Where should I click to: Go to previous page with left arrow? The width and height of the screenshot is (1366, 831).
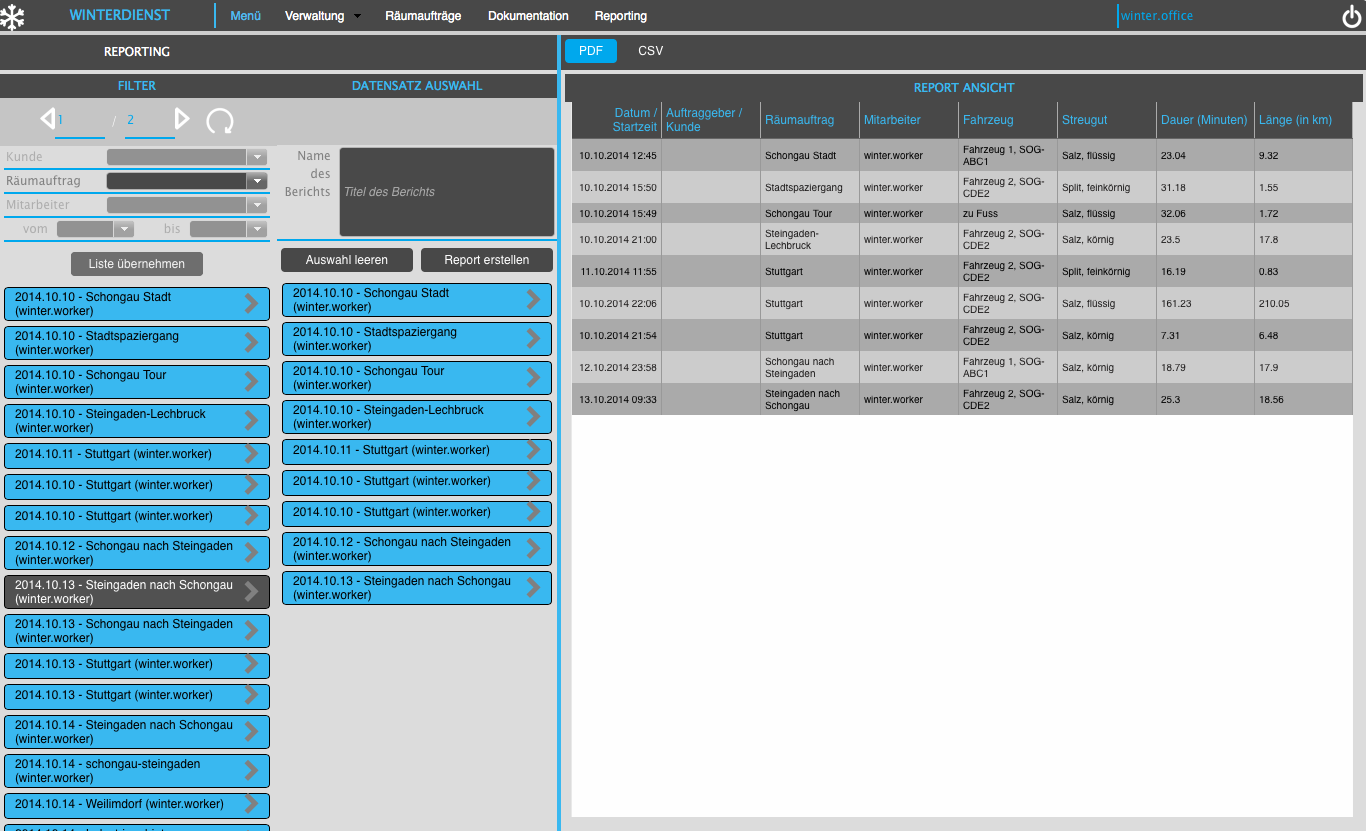click(47, 120)
